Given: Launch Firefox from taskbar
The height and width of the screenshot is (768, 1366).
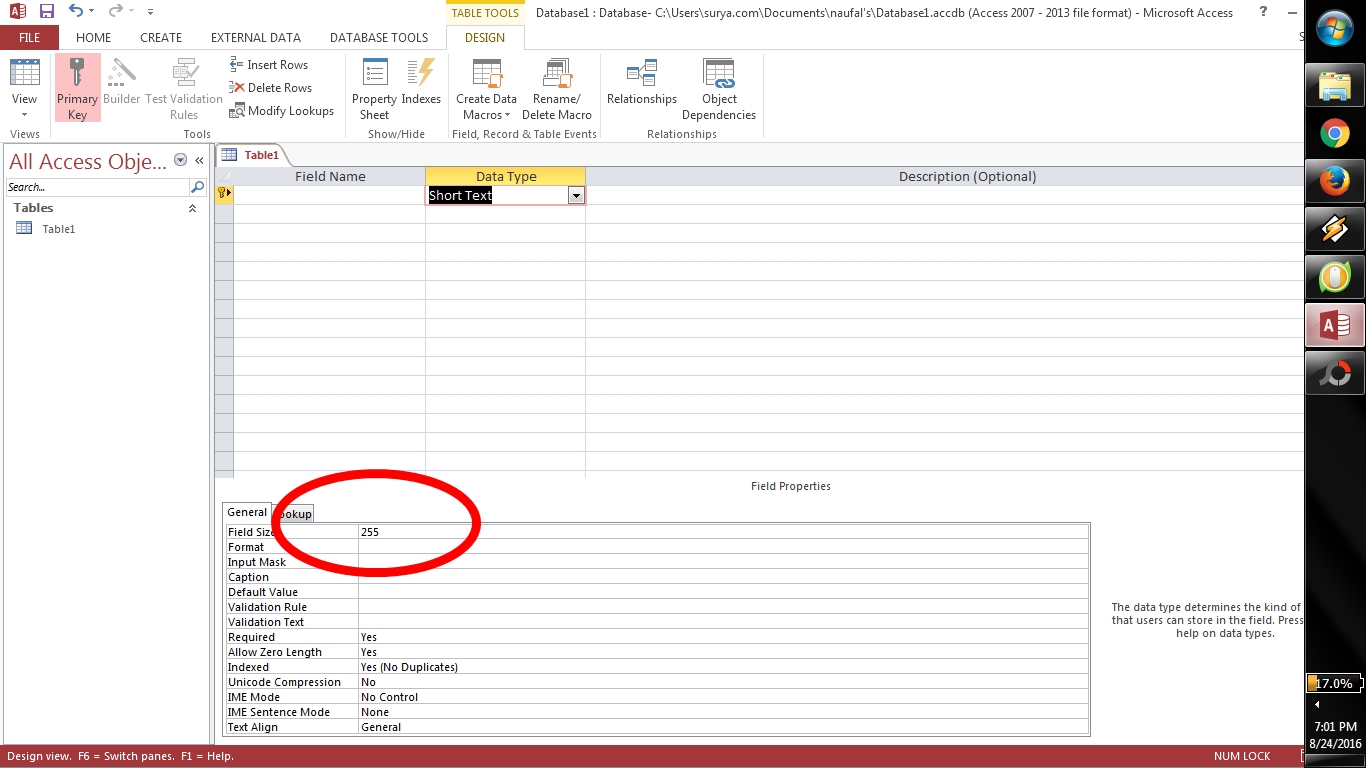Looking at the screenshot, I should tap(1335, 181).
